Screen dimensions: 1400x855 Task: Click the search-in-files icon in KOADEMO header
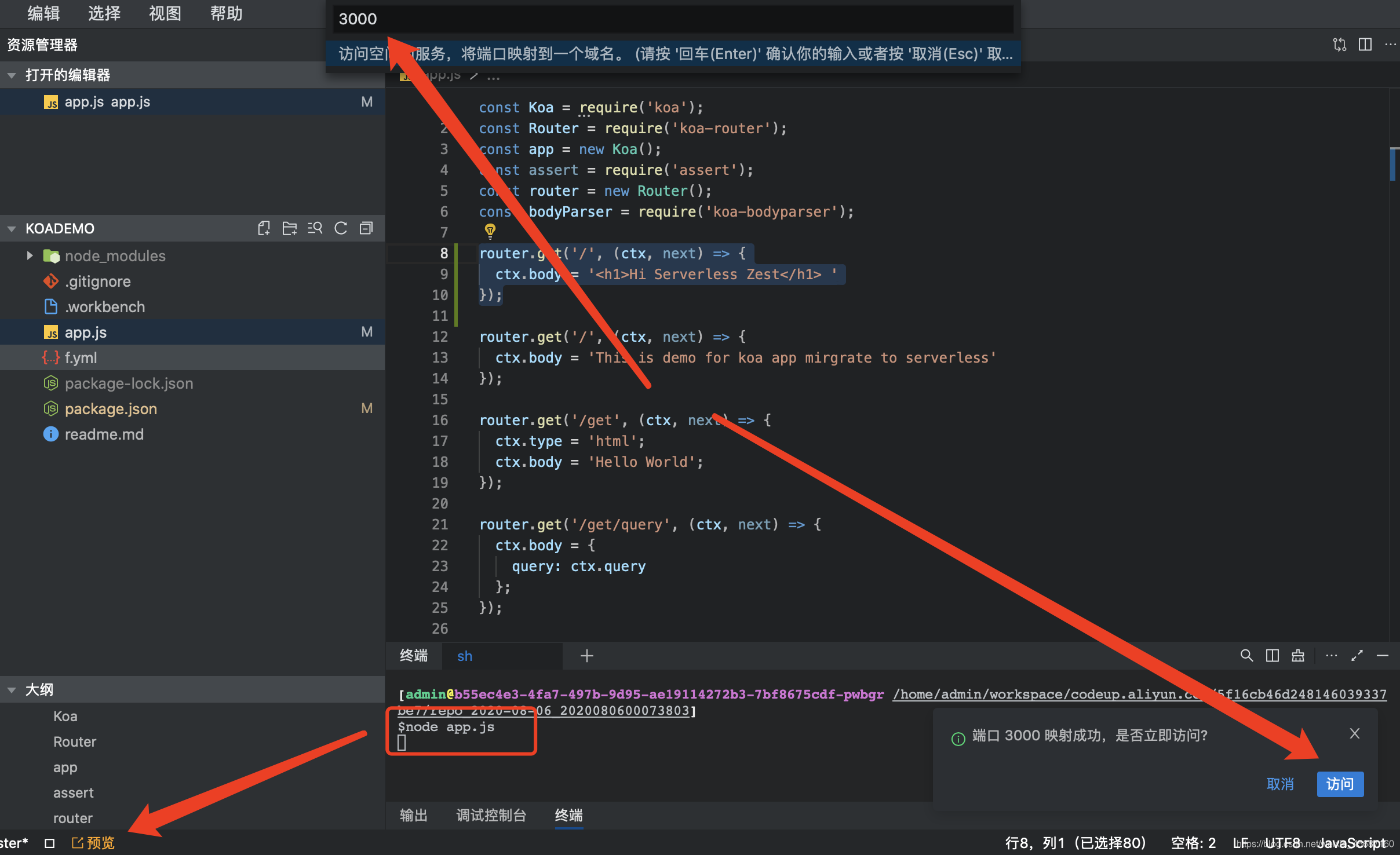coord(315,228)
